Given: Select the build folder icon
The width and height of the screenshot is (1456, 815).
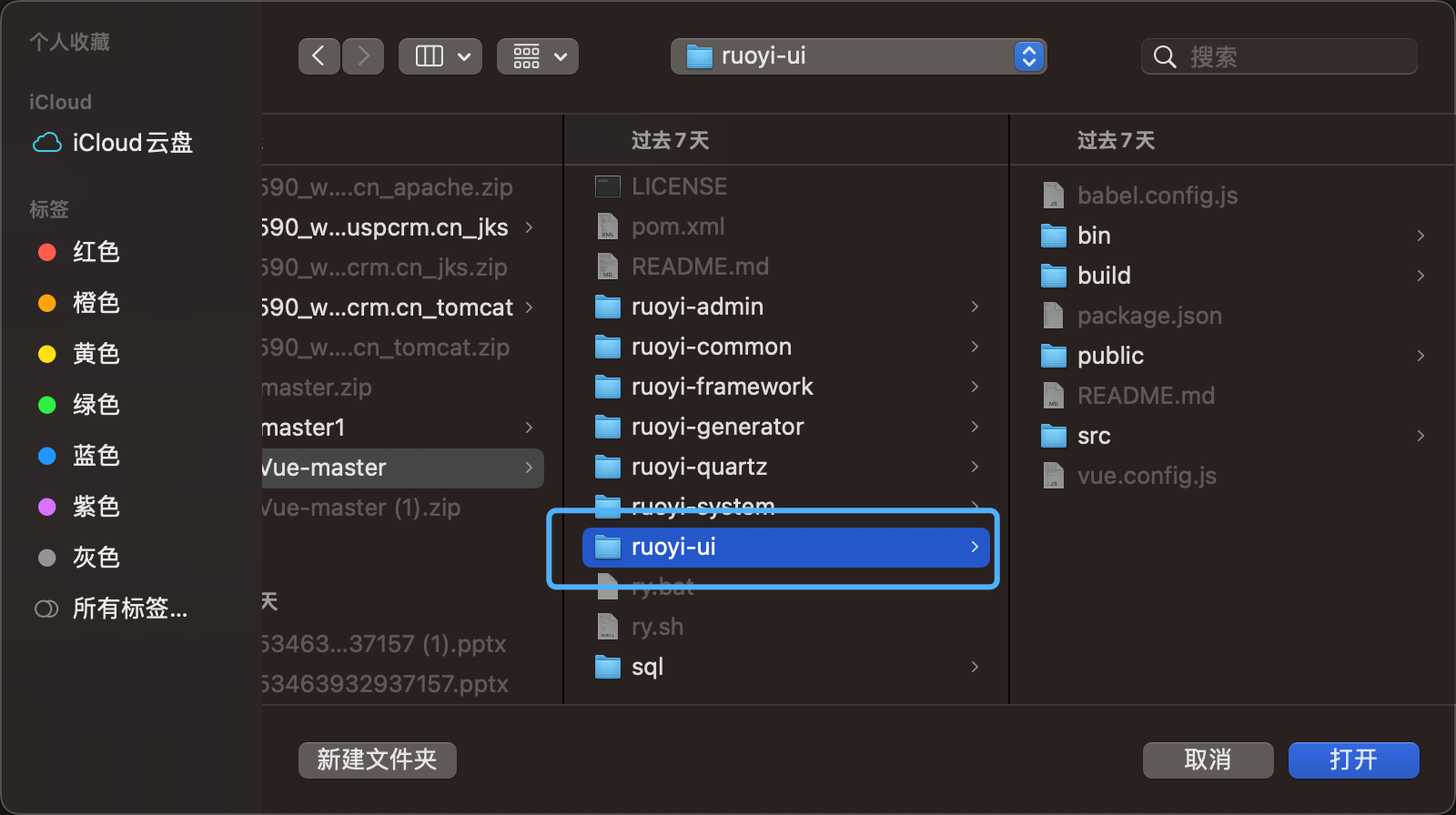Looking at the screenshot, I should [x=1053, y=276].
